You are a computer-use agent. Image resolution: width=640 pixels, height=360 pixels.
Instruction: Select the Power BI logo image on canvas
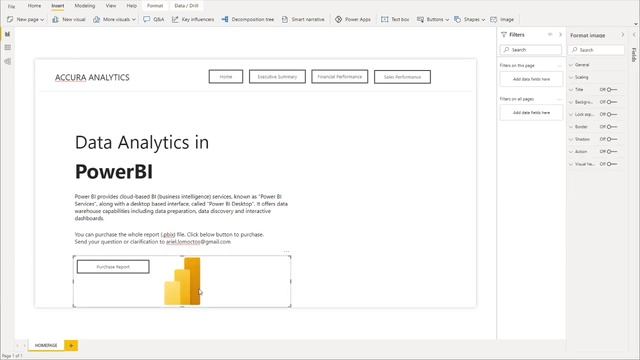pyautogui.click(x=182, y=281)
